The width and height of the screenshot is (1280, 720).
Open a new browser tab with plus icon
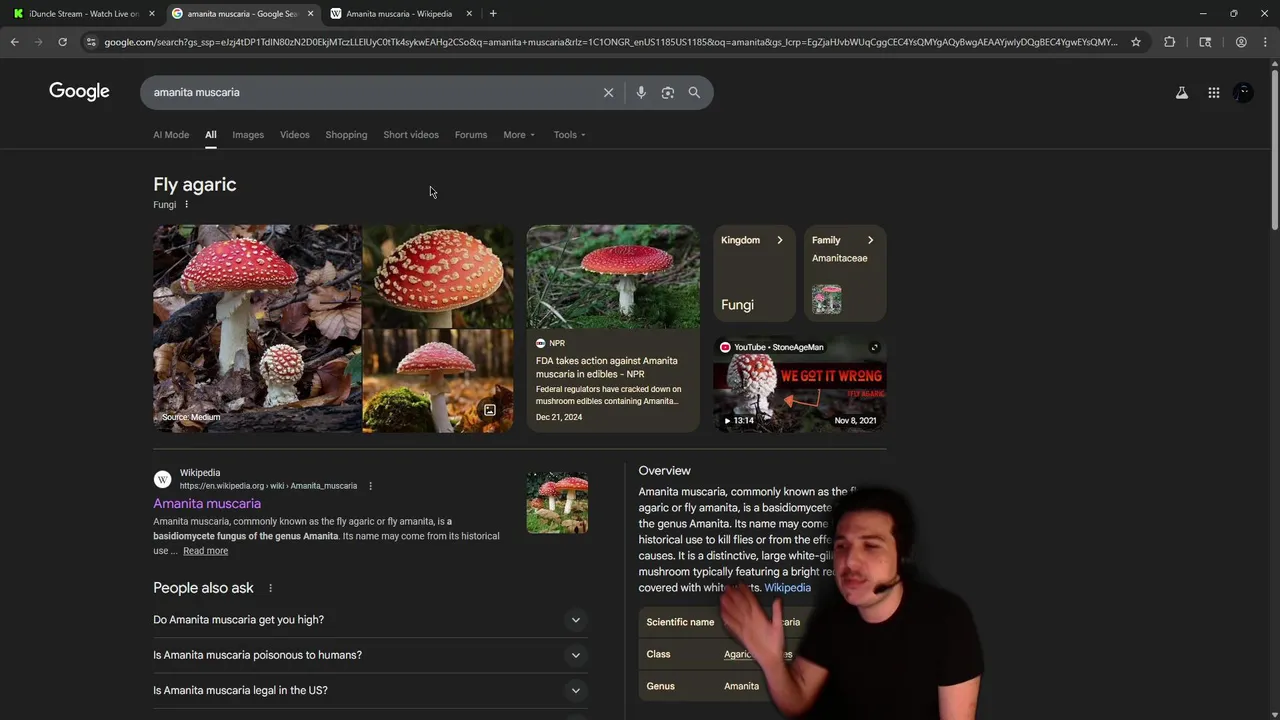click(493, 13)
